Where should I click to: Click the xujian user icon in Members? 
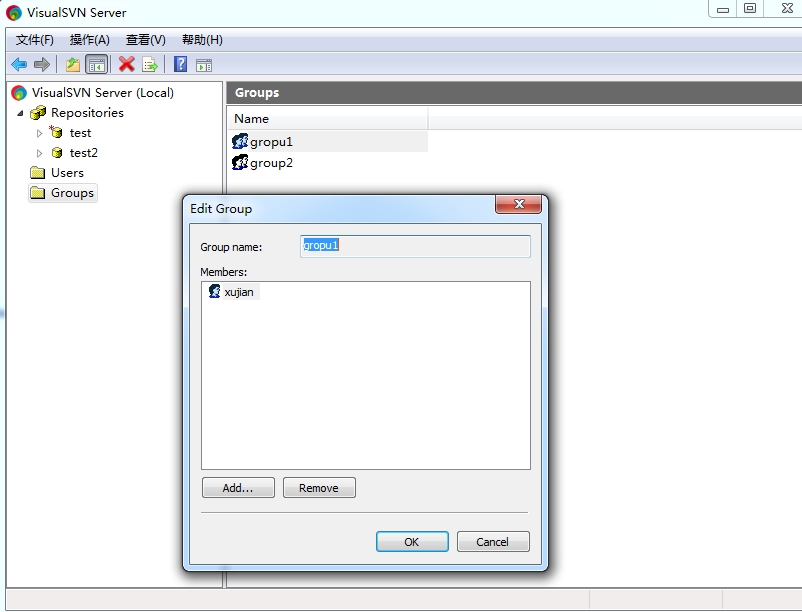point(214,291)
